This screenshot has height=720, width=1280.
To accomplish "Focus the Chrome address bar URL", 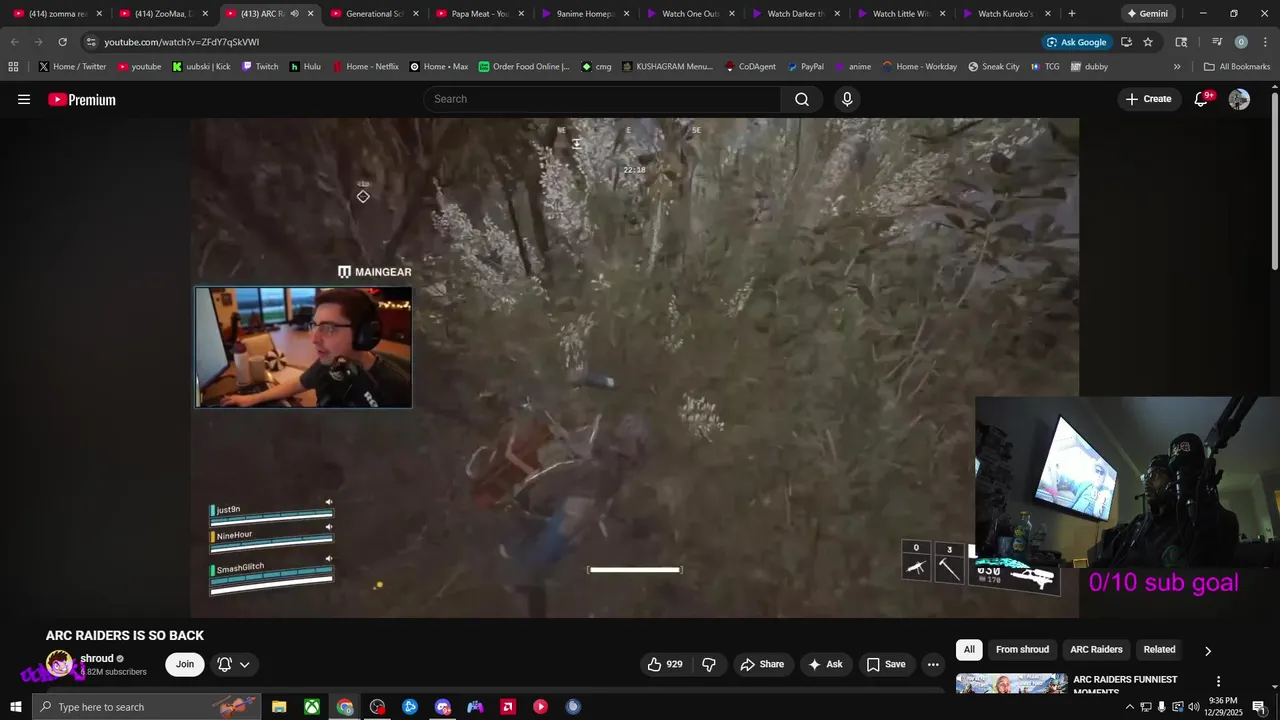I will point(181,42).
